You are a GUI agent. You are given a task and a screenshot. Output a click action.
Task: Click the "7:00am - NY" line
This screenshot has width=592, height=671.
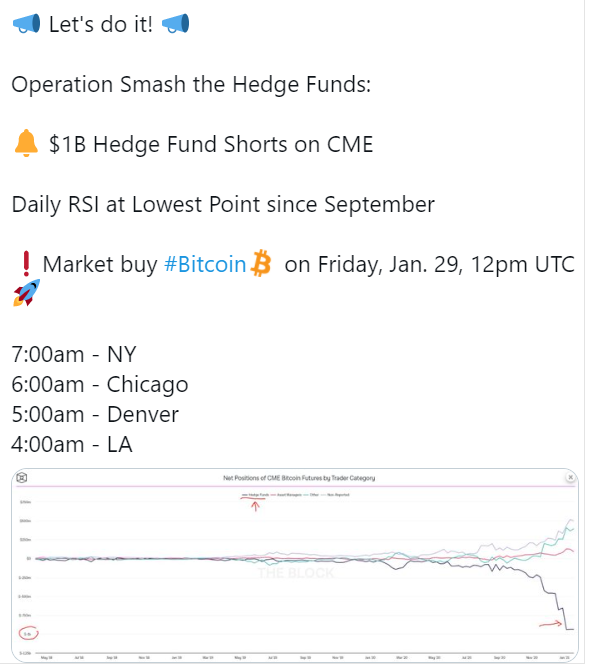74,354
